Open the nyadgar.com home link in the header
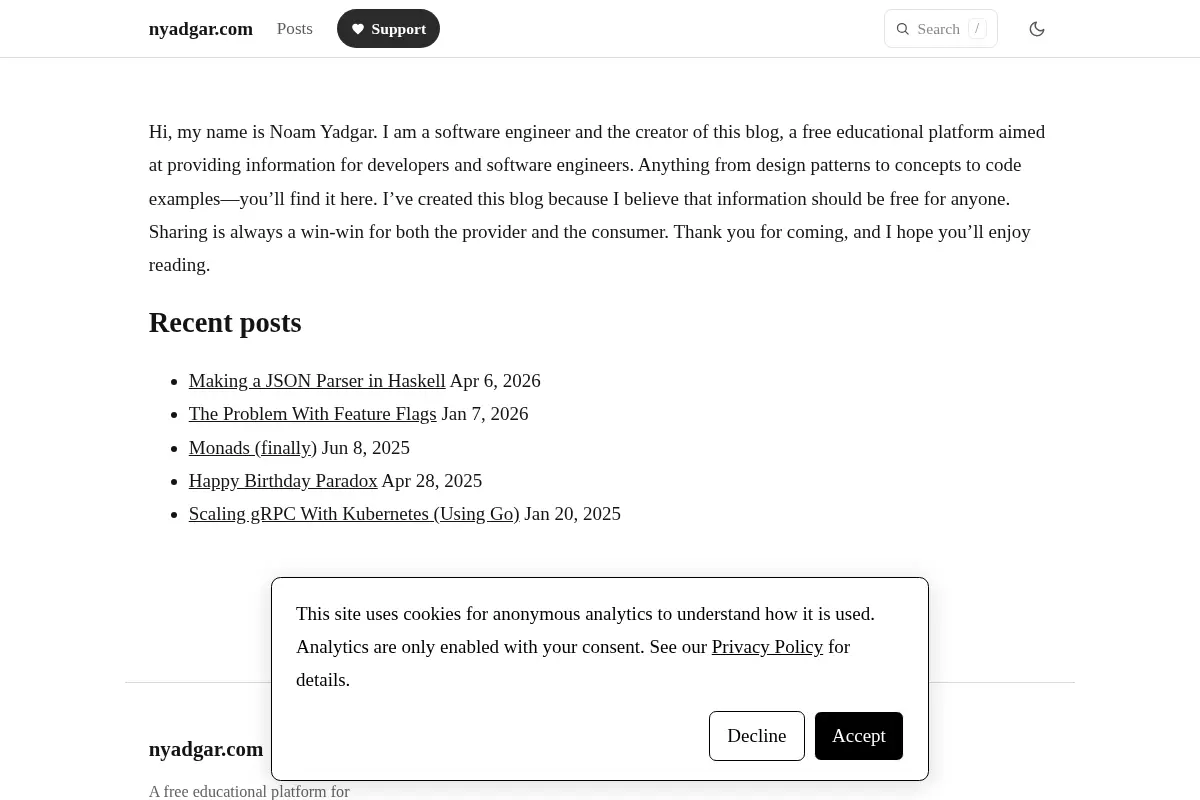 (x=201, y=29)
